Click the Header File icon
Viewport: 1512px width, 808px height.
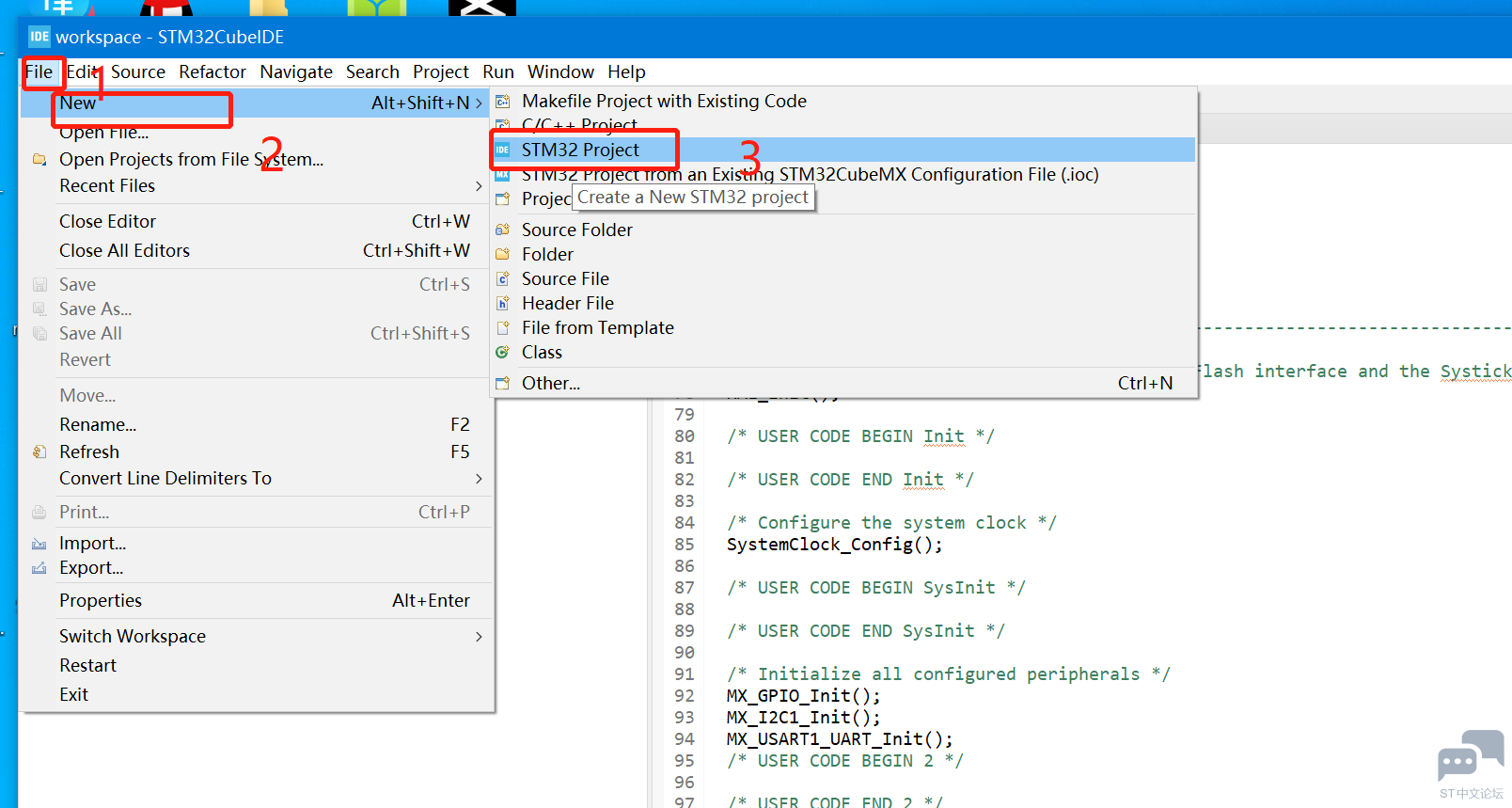coord(503,303)
